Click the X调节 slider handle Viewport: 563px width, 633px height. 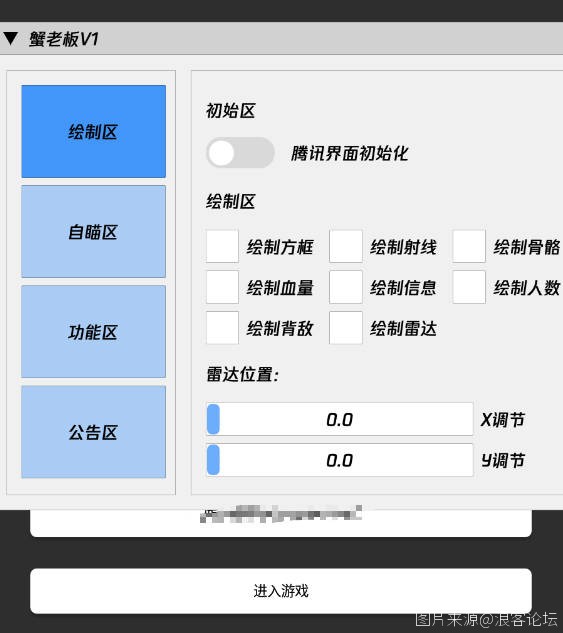coord(213,419)
